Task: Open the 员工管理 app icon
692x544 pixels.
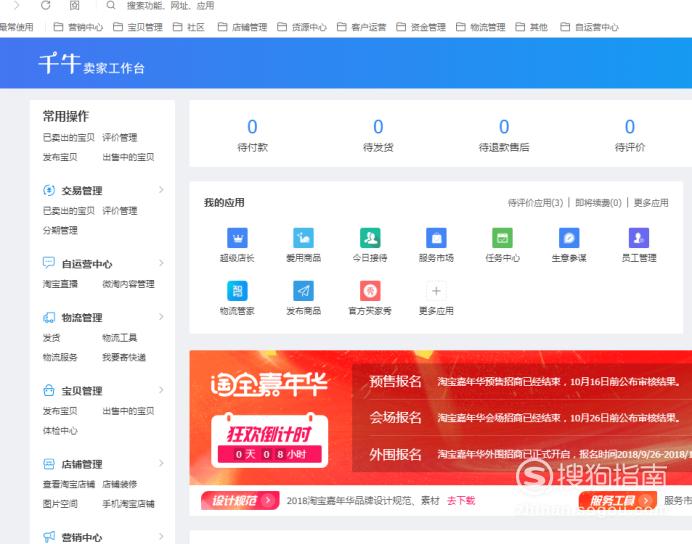Action: pos(639,238)
